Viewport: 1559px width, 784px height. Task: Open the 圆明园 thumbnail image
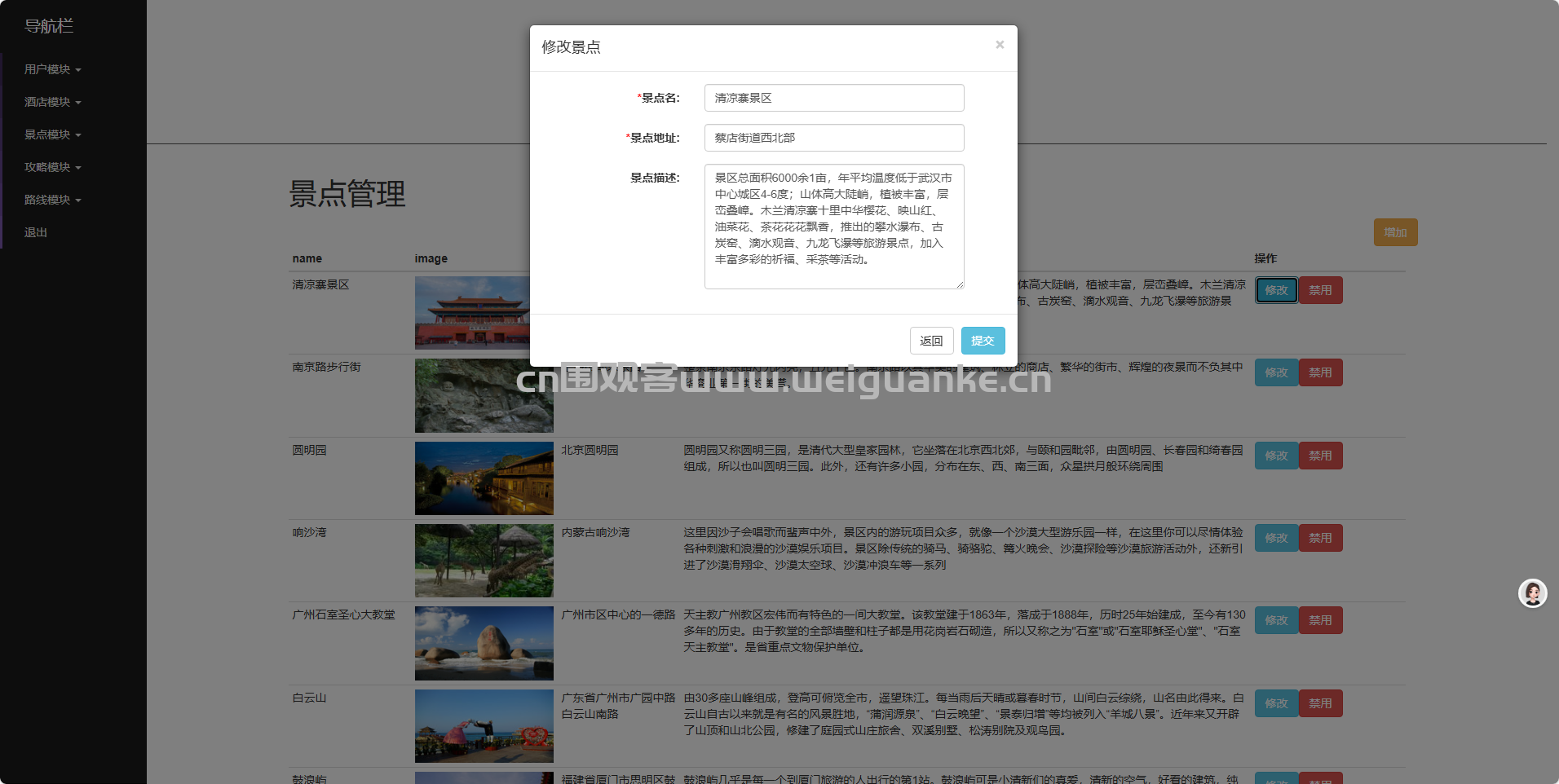click(x=484, y=478)
